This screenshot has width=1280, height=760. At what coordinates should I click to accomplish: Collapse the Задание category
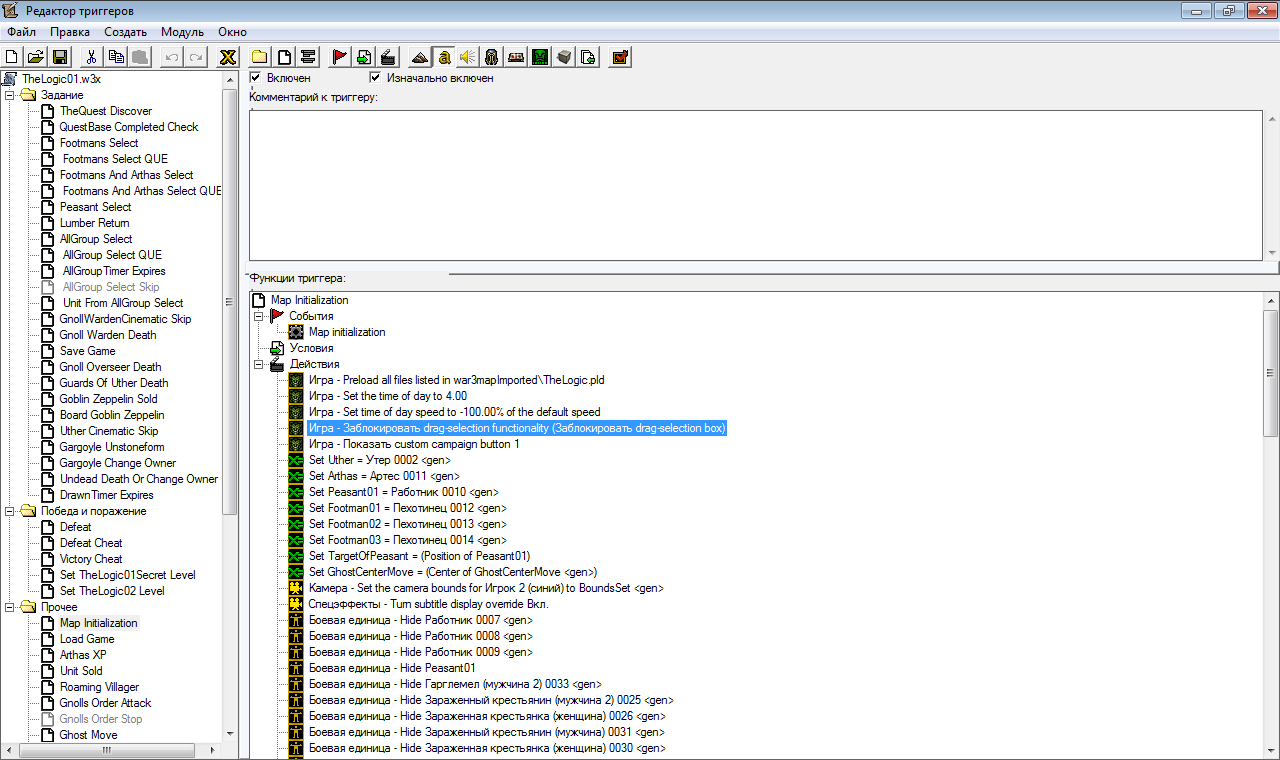(x=10, y=95)
